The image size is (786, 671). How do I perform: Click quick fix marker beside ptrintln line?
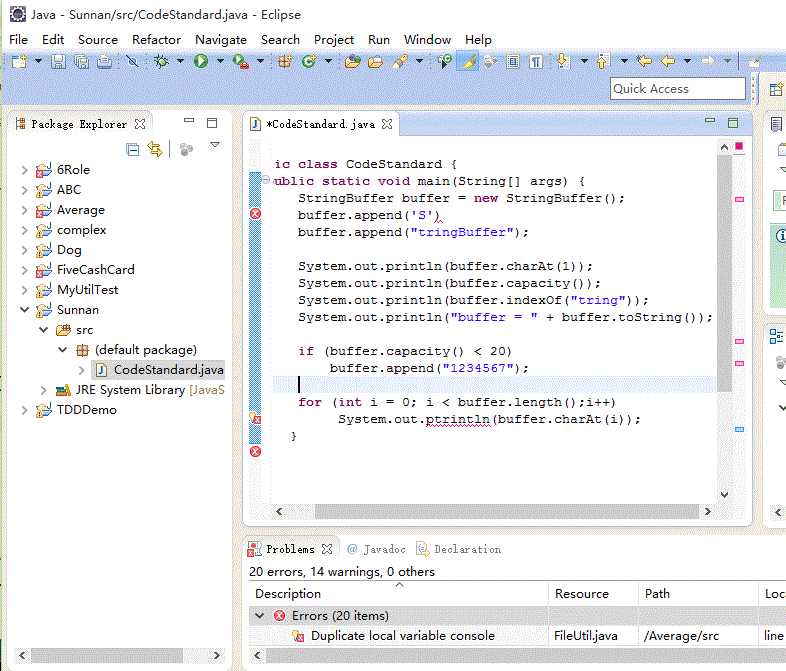255,418
